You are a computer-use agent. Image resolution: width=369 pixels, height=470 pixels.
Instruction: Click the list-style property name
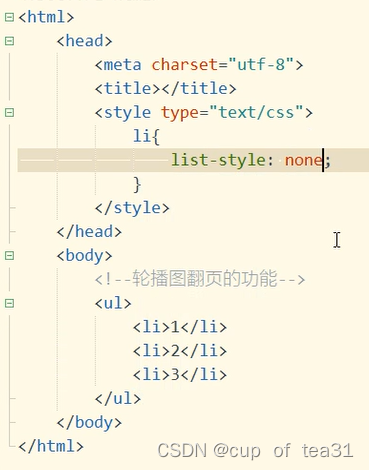pyautogui.click(x=218, y=160)
